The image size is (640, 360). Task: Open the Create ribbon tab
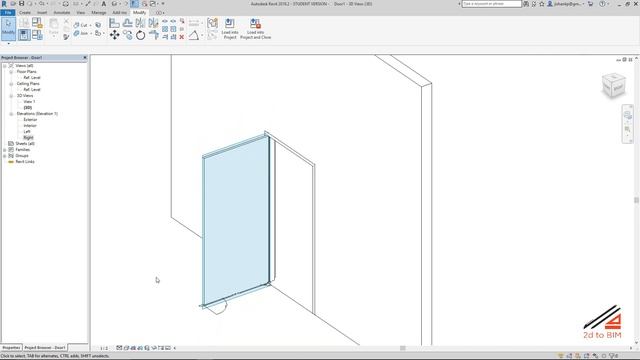(25, 13)
